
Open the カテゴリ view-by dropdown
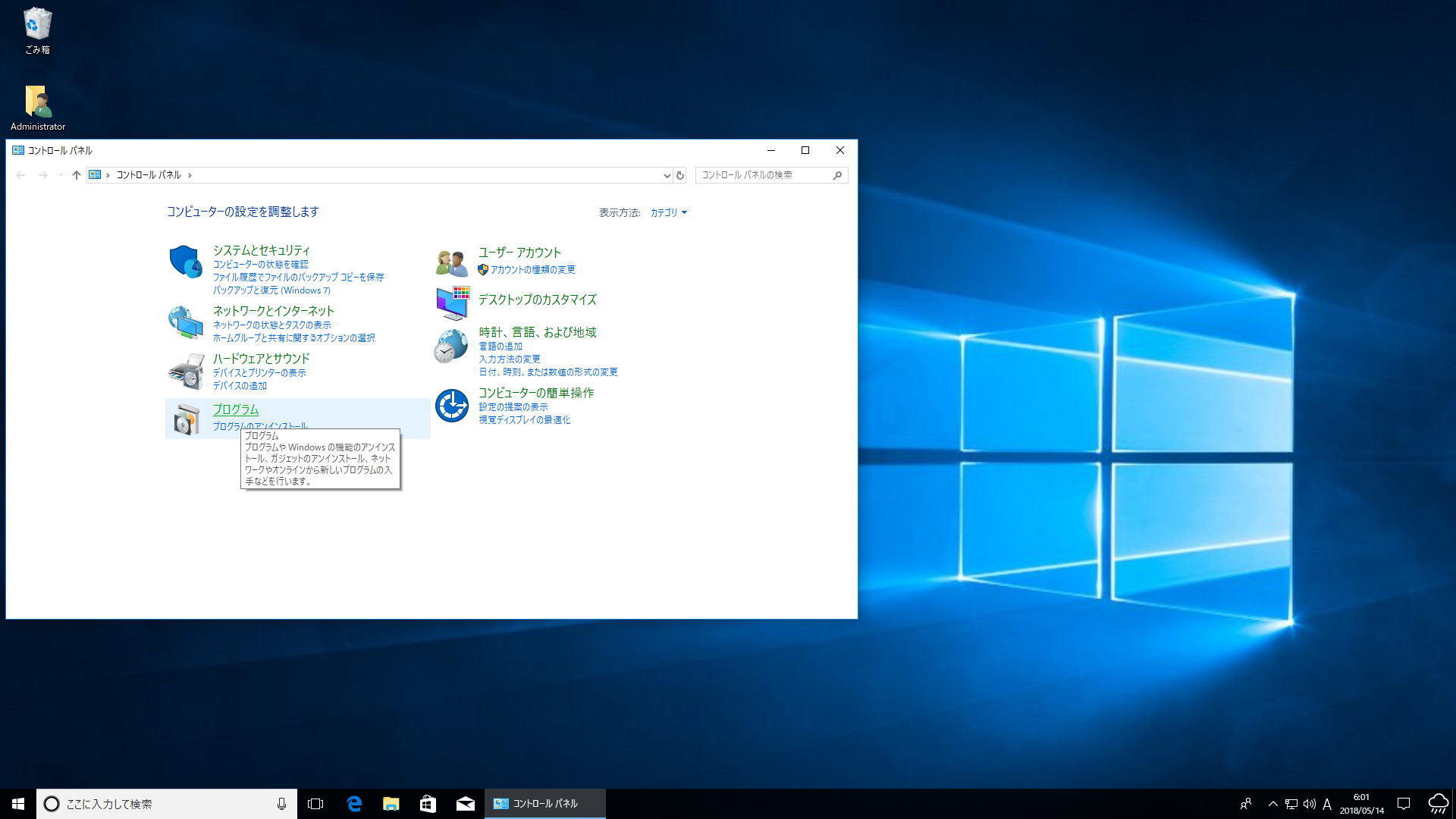click(668, 213)
